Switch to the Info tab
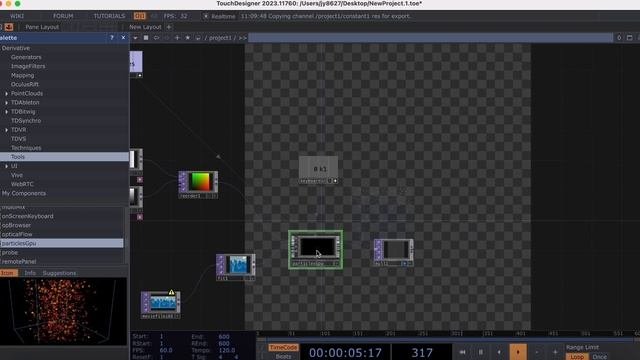The image size is (640, 360). click(30, 273)
